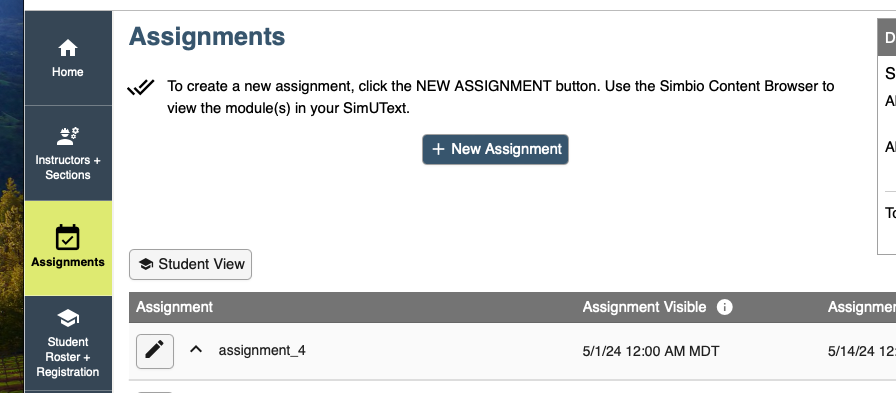Switch to Student View

pyautogui.click(x=190, y=264)
